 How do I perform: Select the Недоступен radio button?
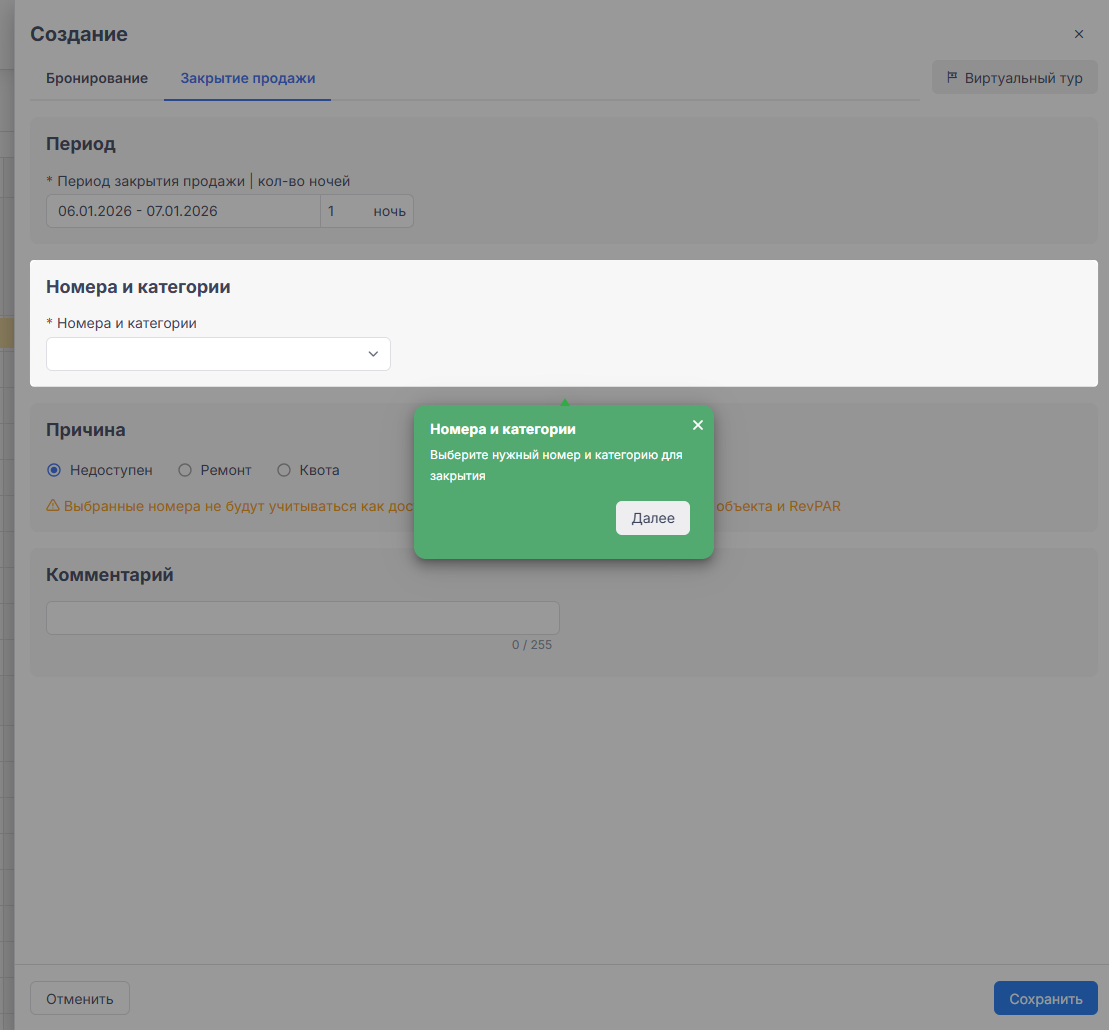54,470
